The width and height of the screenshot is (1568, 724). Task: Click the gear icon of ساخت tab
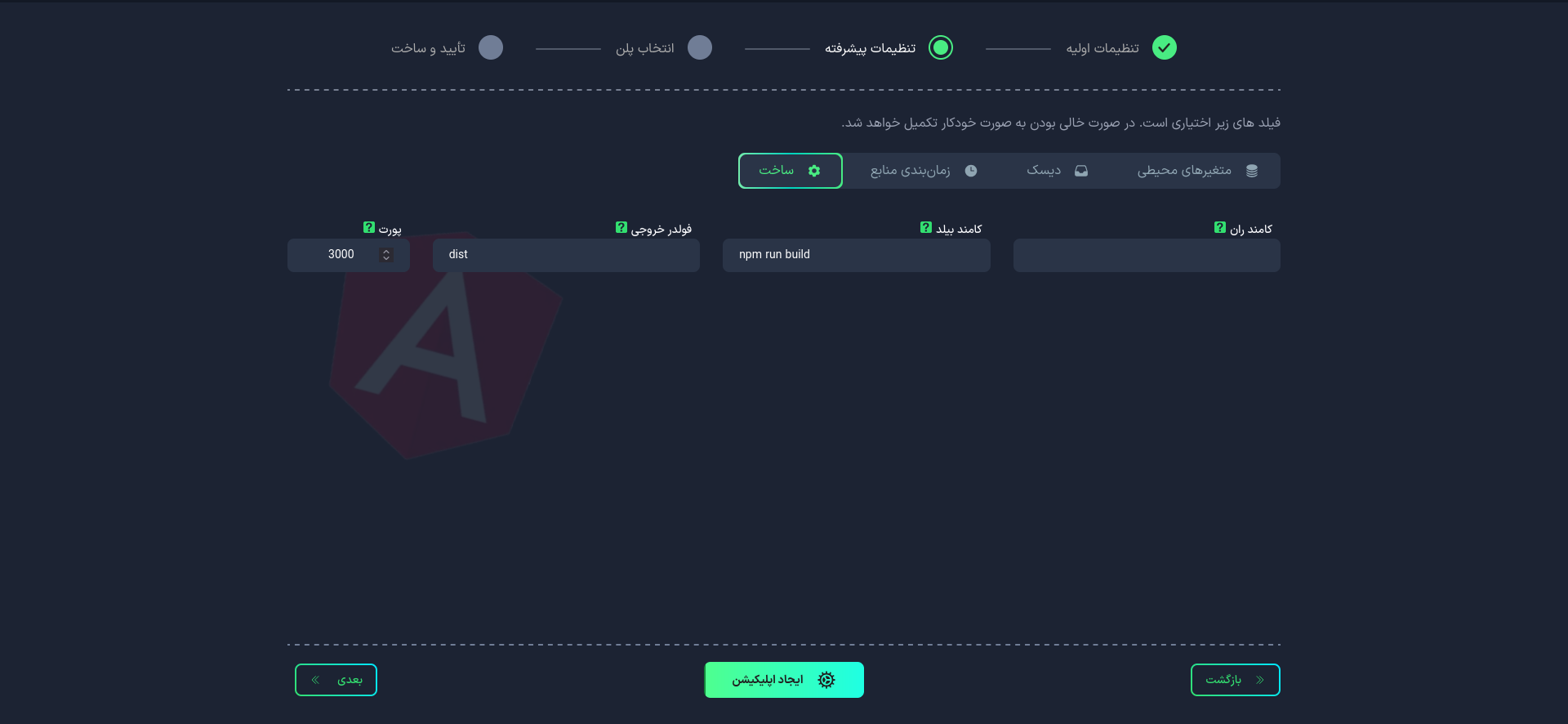814,171
